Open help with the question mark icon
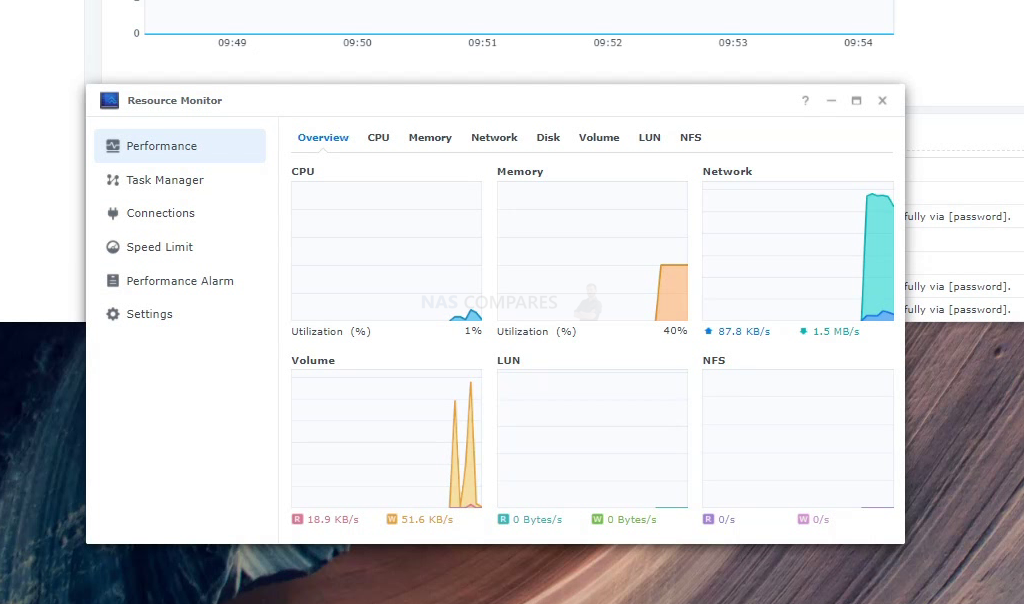Viewport: 1024px width, 604px height. pyautogui.click(x=805, y=101)
